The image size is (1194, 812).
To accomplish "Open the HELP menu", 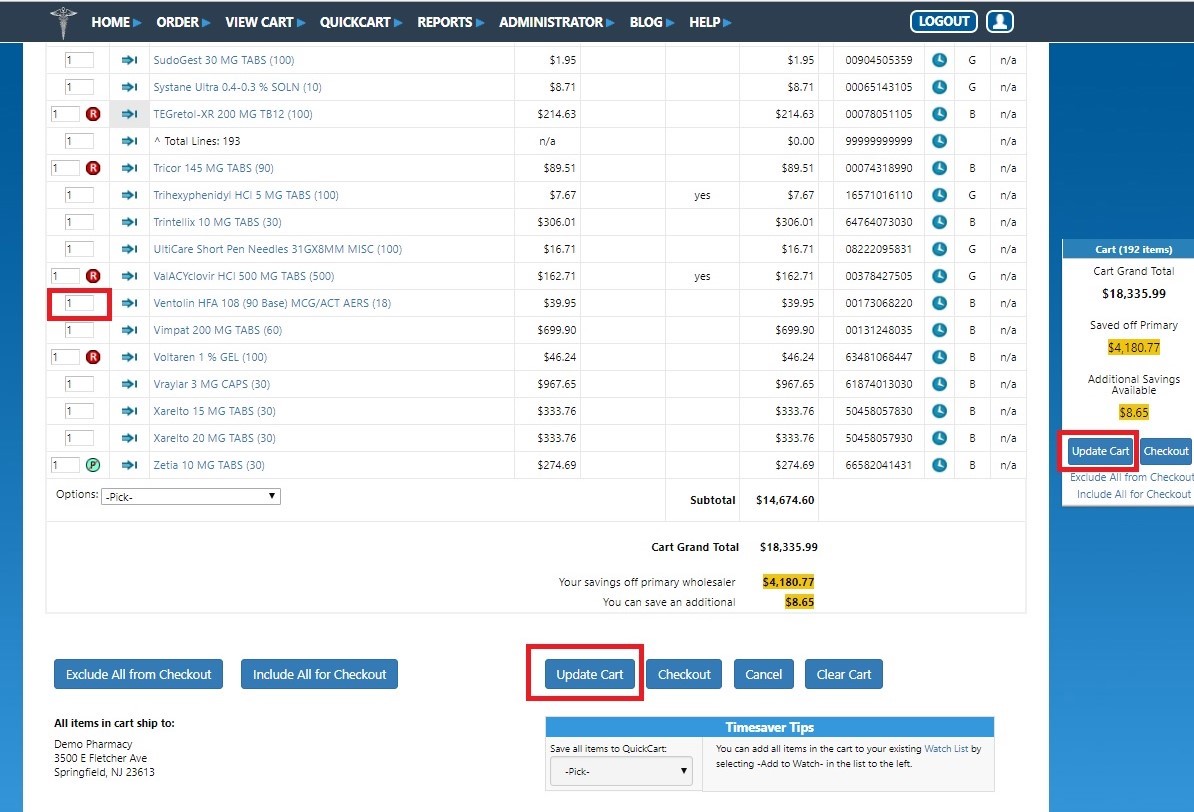I will tap(710, 22).
